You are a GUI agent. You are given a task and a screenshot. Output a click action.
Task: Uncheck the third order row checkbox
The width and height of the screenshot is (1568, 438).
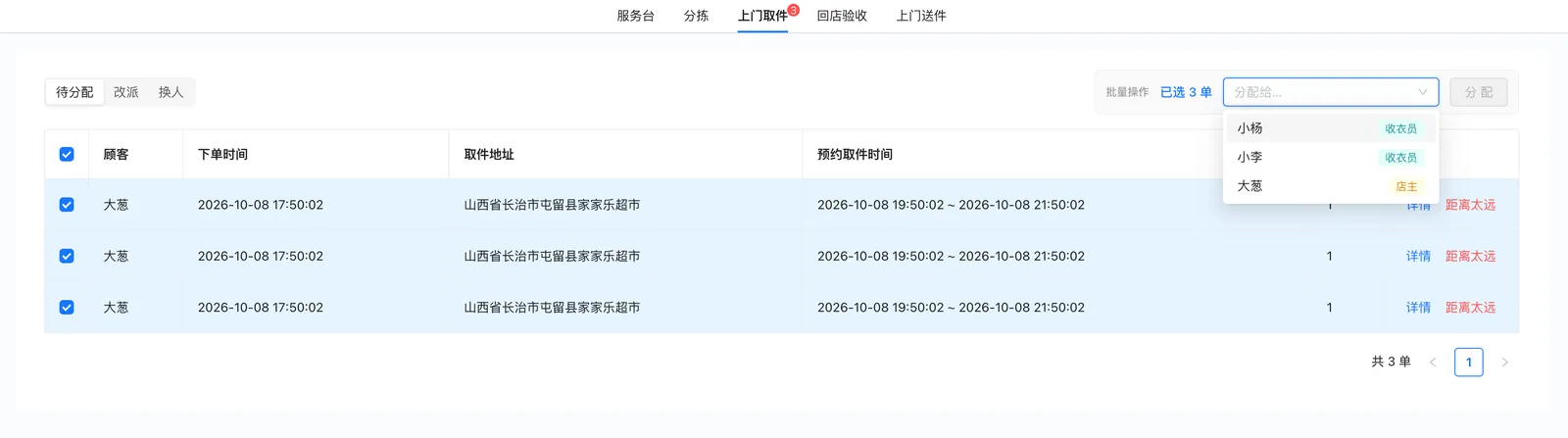click(x=67, y=307)
